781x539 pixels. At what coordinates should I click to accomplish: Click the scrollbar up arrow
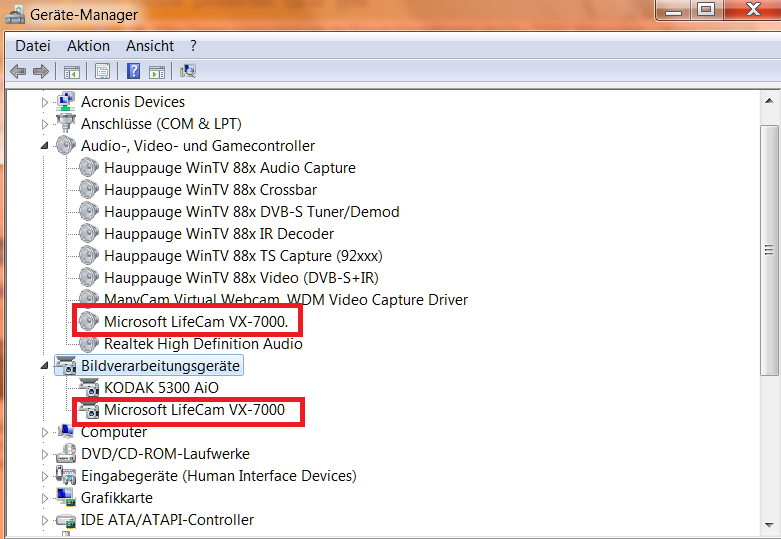769,101
